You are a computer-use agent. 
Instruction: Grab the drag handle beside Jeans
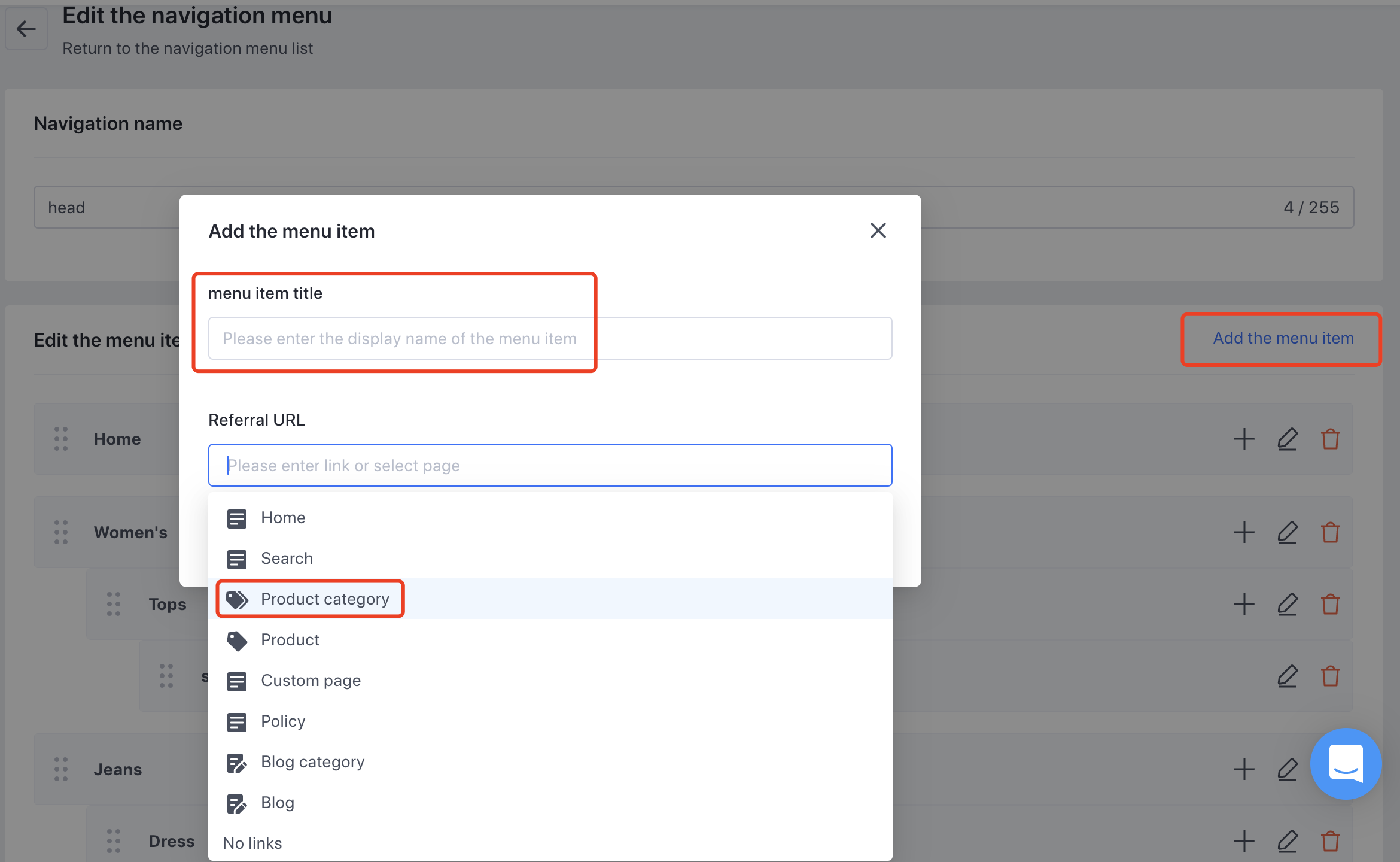61,769
